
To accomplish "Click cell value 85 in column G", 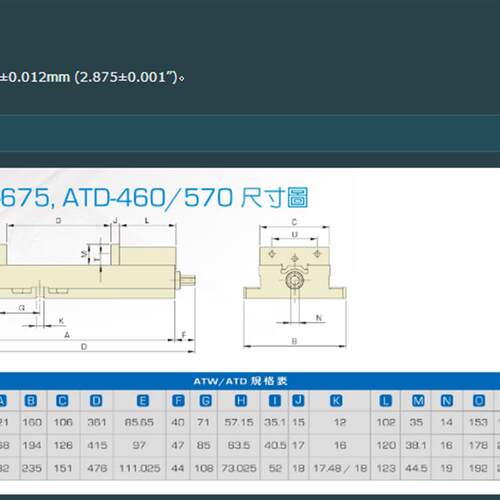I will [x=203, y=445].
